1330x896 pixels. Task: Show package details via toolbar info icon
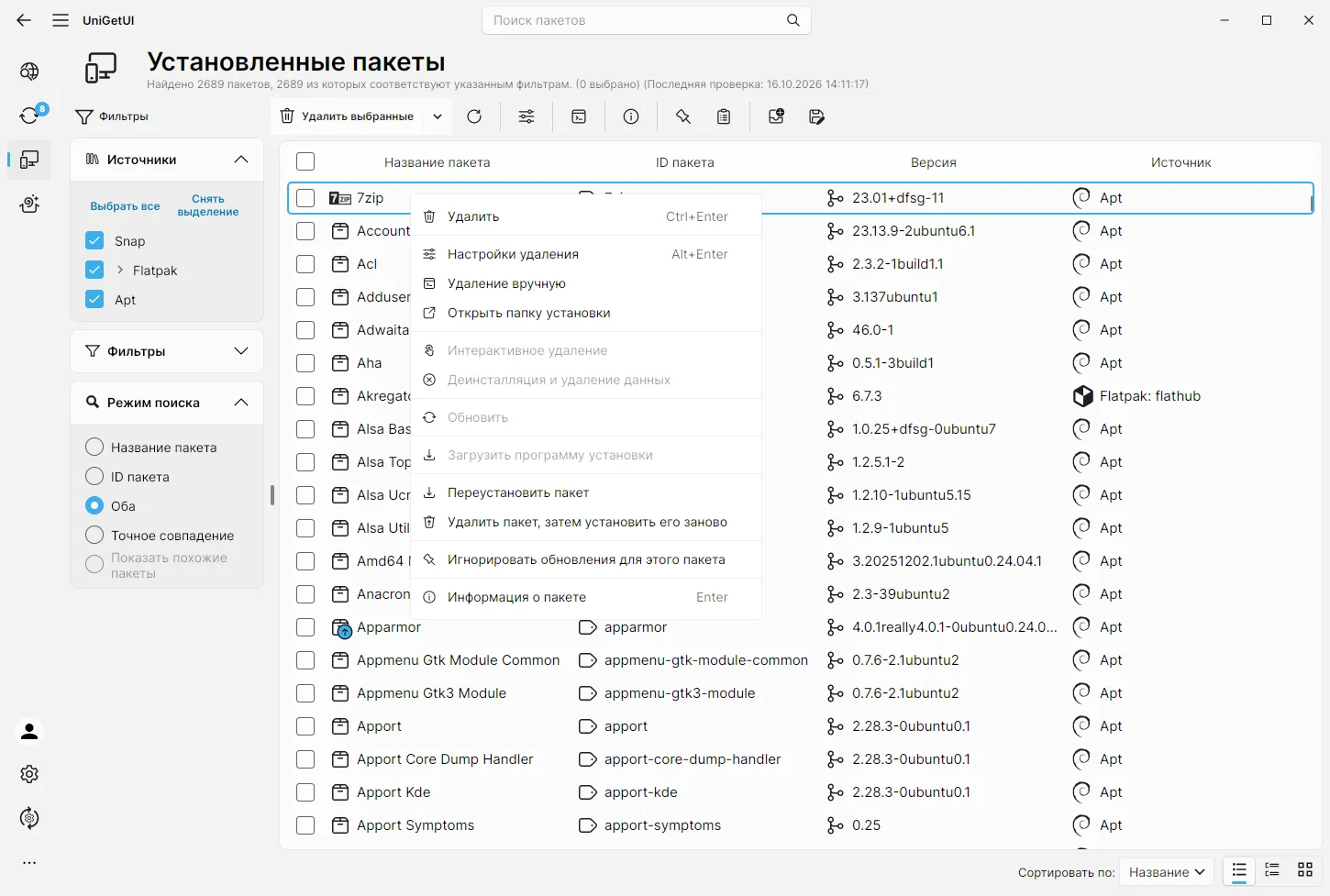click(631, 116)
